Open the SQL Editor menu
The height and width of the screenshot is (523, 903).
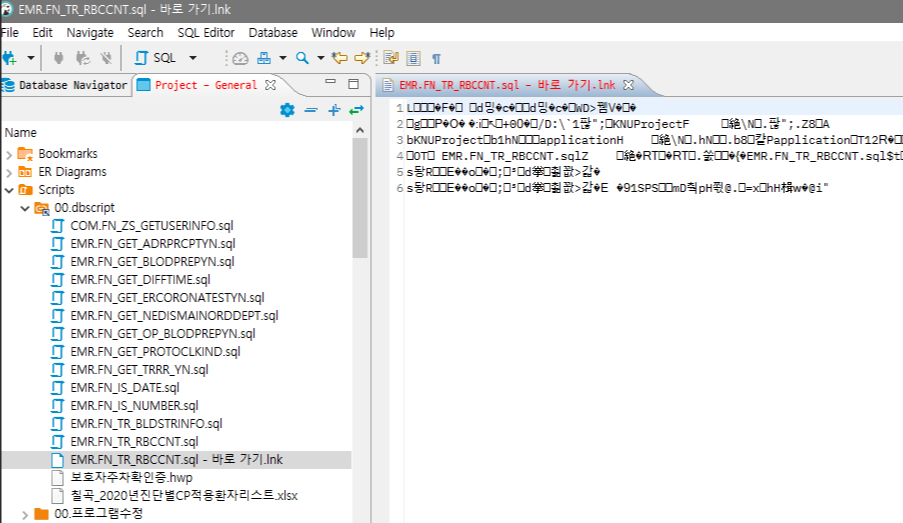[x=206, y=33]
